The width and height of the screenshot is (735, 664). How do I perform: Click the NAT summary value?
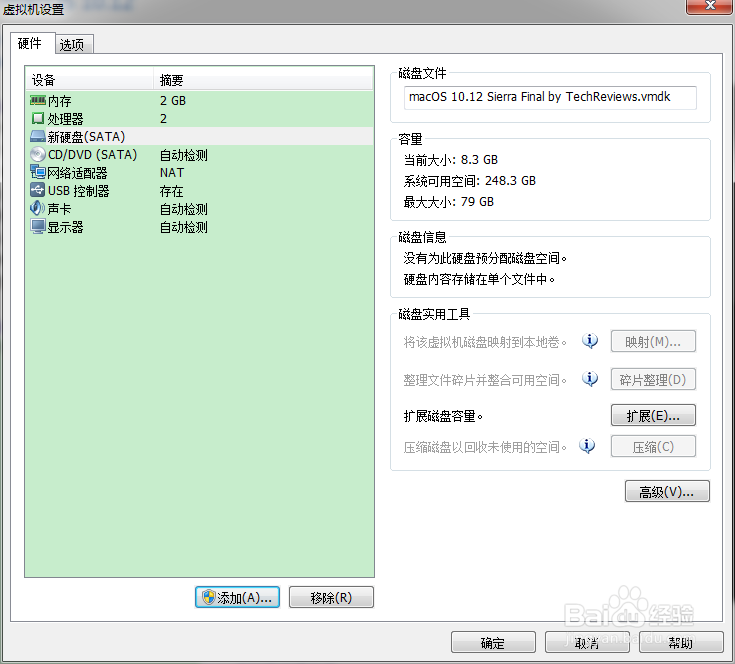[x=172, y=172]
